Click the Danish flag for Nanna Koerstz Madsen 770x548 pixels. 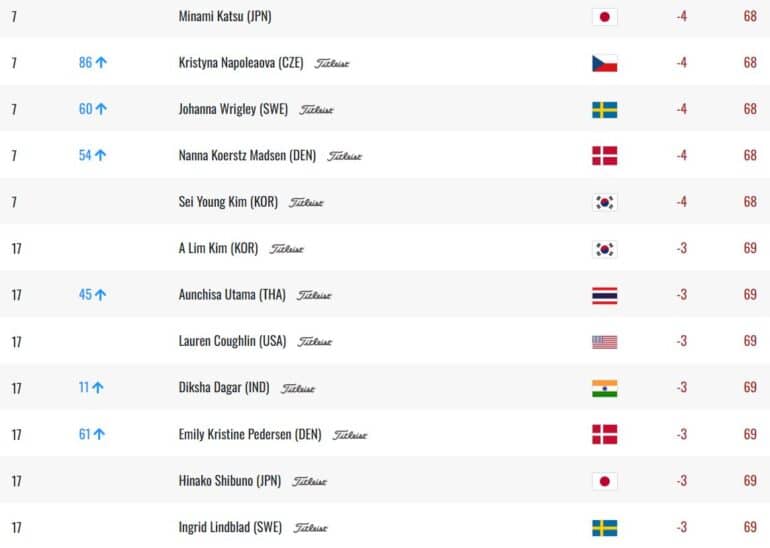coord(605,156)
